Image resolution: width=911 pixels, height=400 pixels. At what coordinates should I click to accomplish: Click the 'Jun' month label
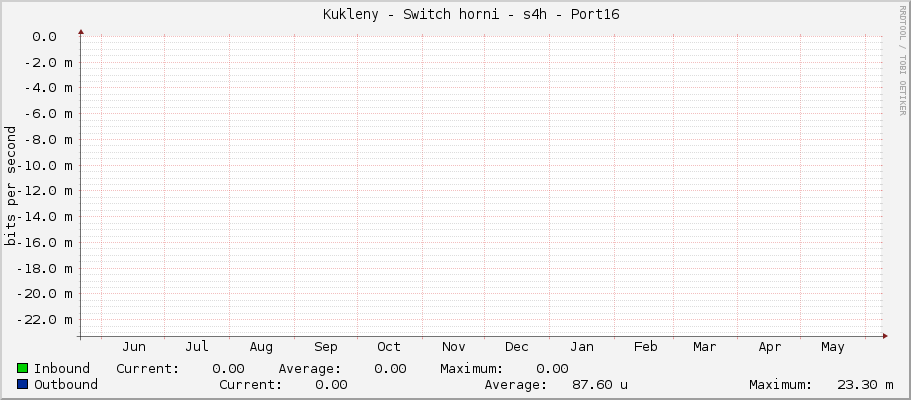click(x=134, y=347)
